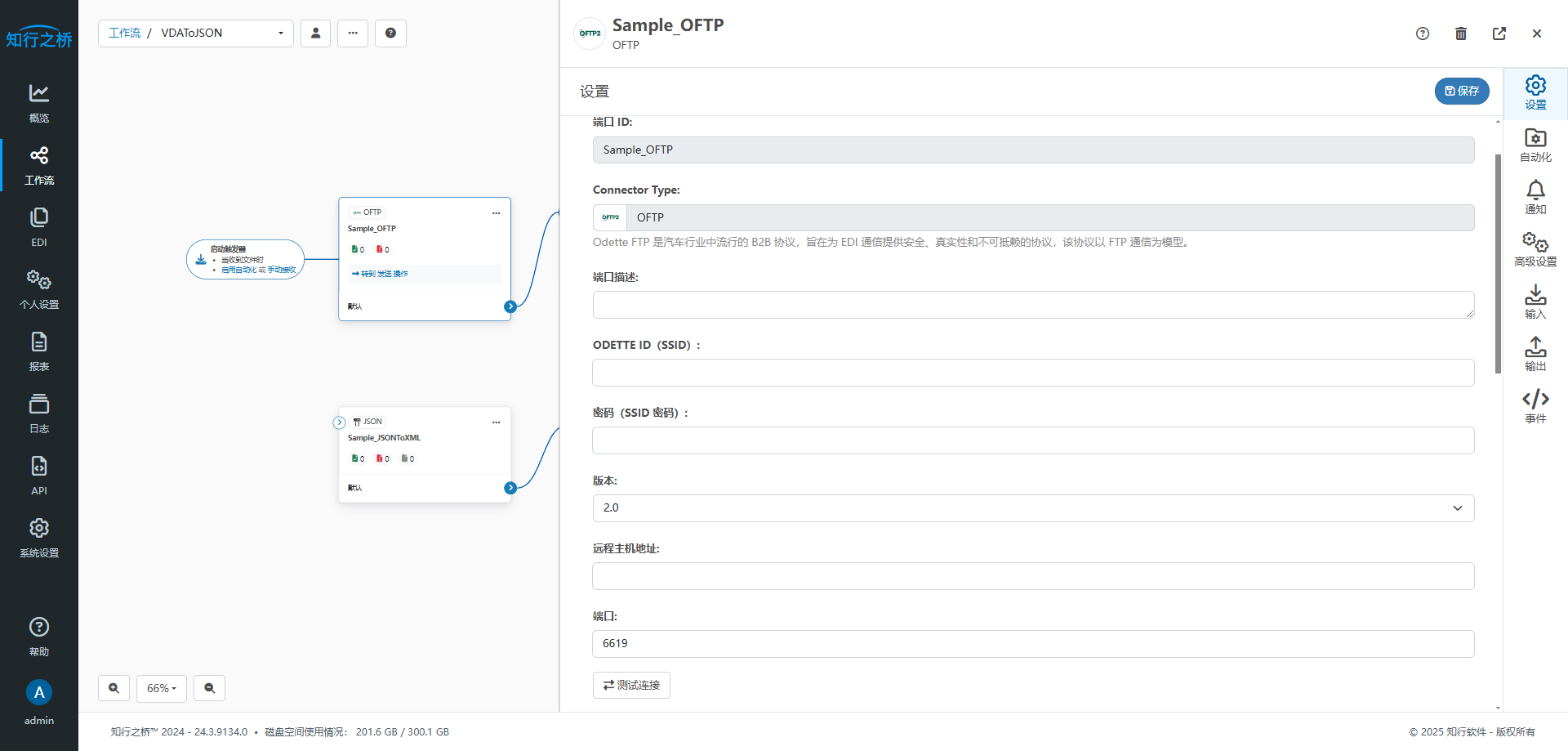Image resolution: width=1568 pixels, height=751 pixels.
Task: Open connector in new window icon
Action: [1499, 34]
